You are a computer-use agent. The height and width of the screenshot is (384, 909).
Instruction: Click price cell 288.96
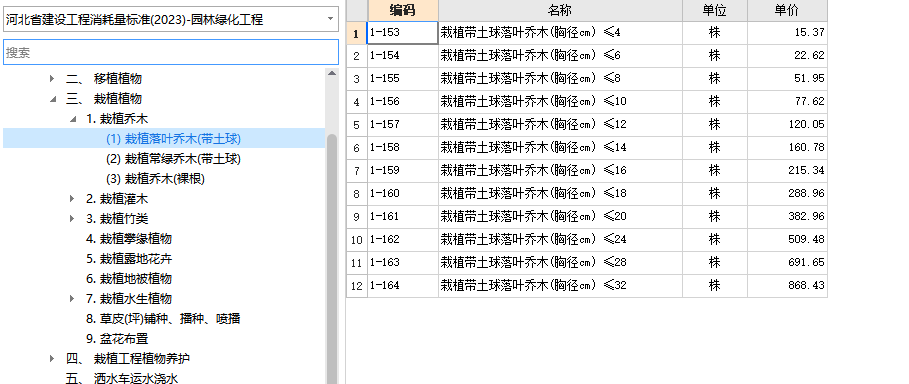pyautogui.click(x=787, y=193)
